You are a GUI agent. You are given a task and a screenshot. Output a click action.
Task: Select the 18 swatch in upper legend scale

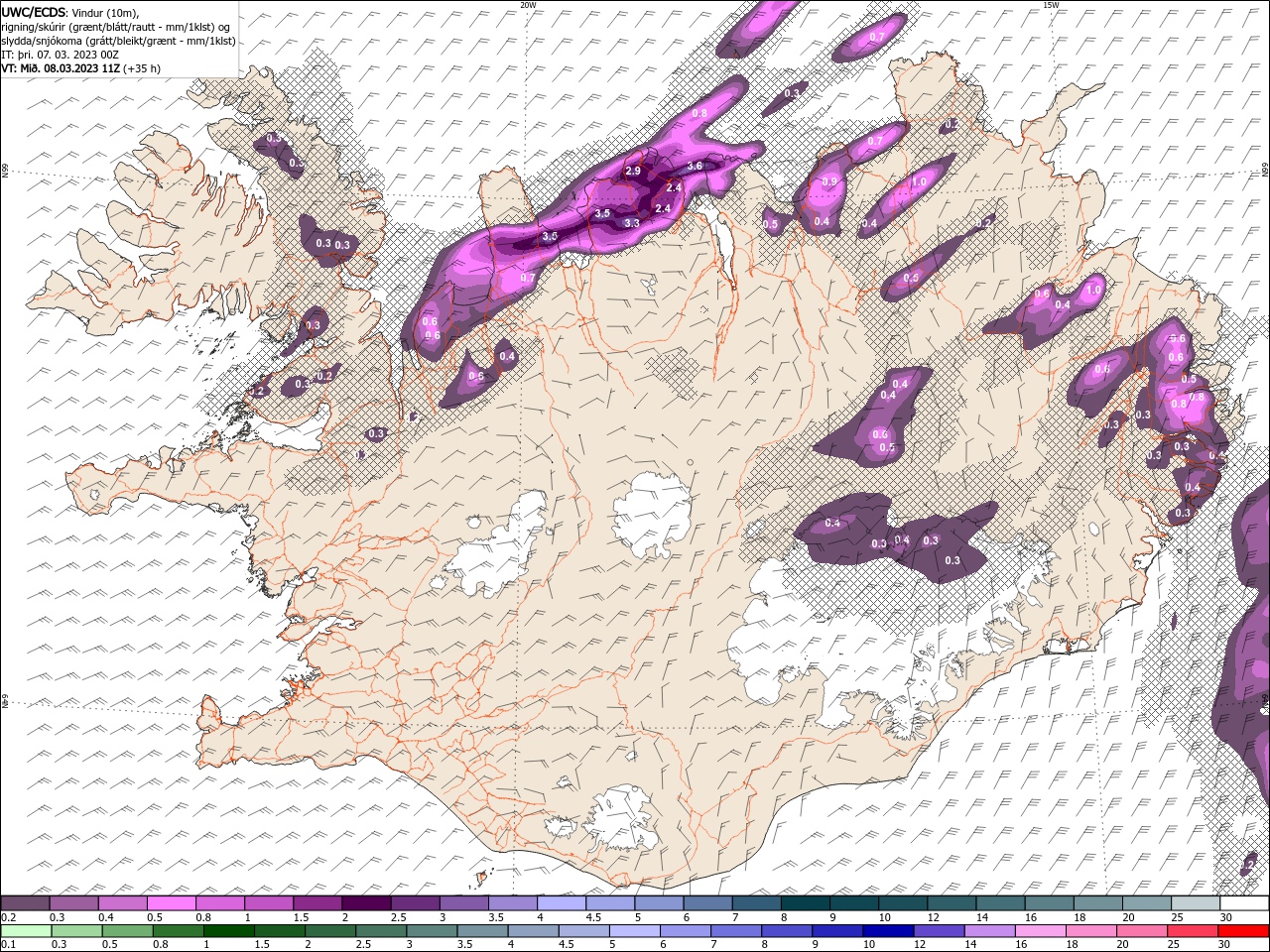click(1097, 903)
